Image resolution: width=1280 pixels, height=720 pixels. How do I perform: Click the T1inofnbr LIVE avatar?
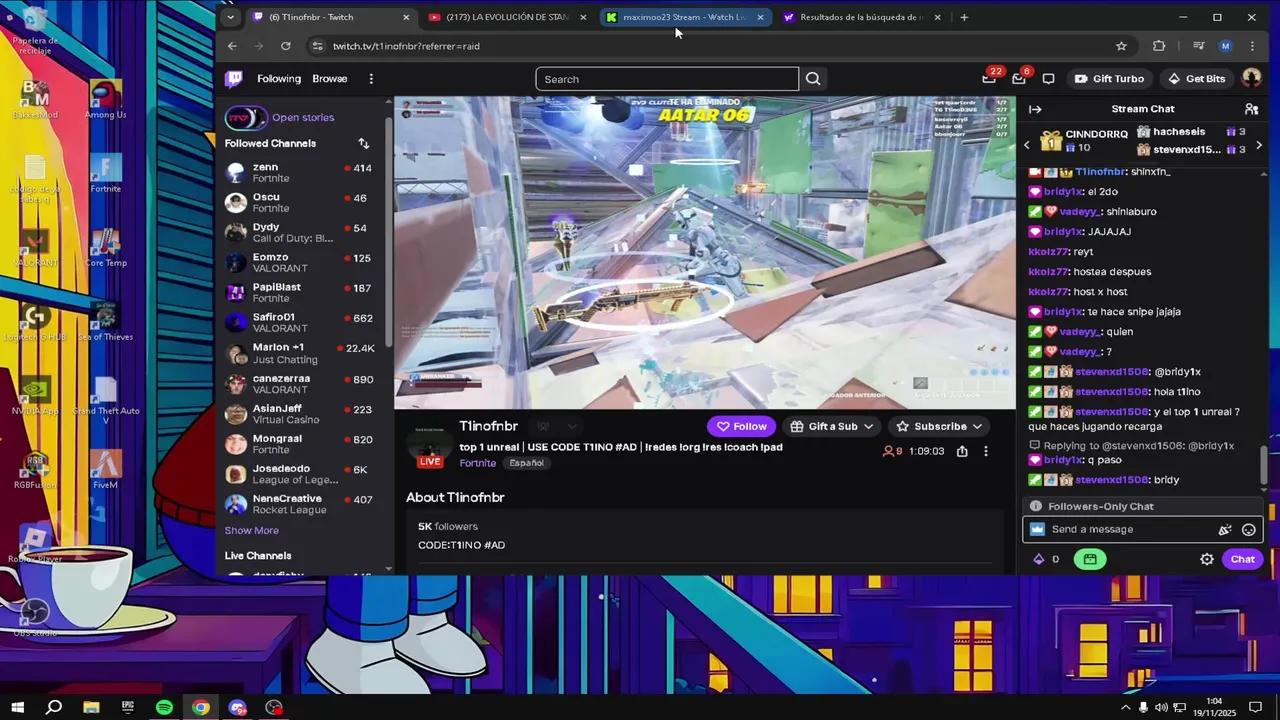(430, 443)
